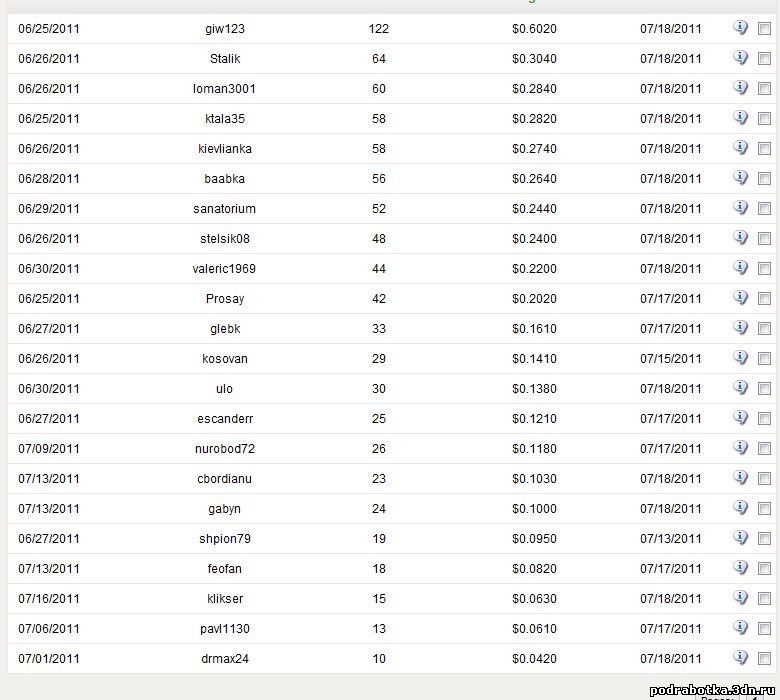Open info icon for giw123 row
This screenshot has width=780, height=700.
(x=740, y=28)
